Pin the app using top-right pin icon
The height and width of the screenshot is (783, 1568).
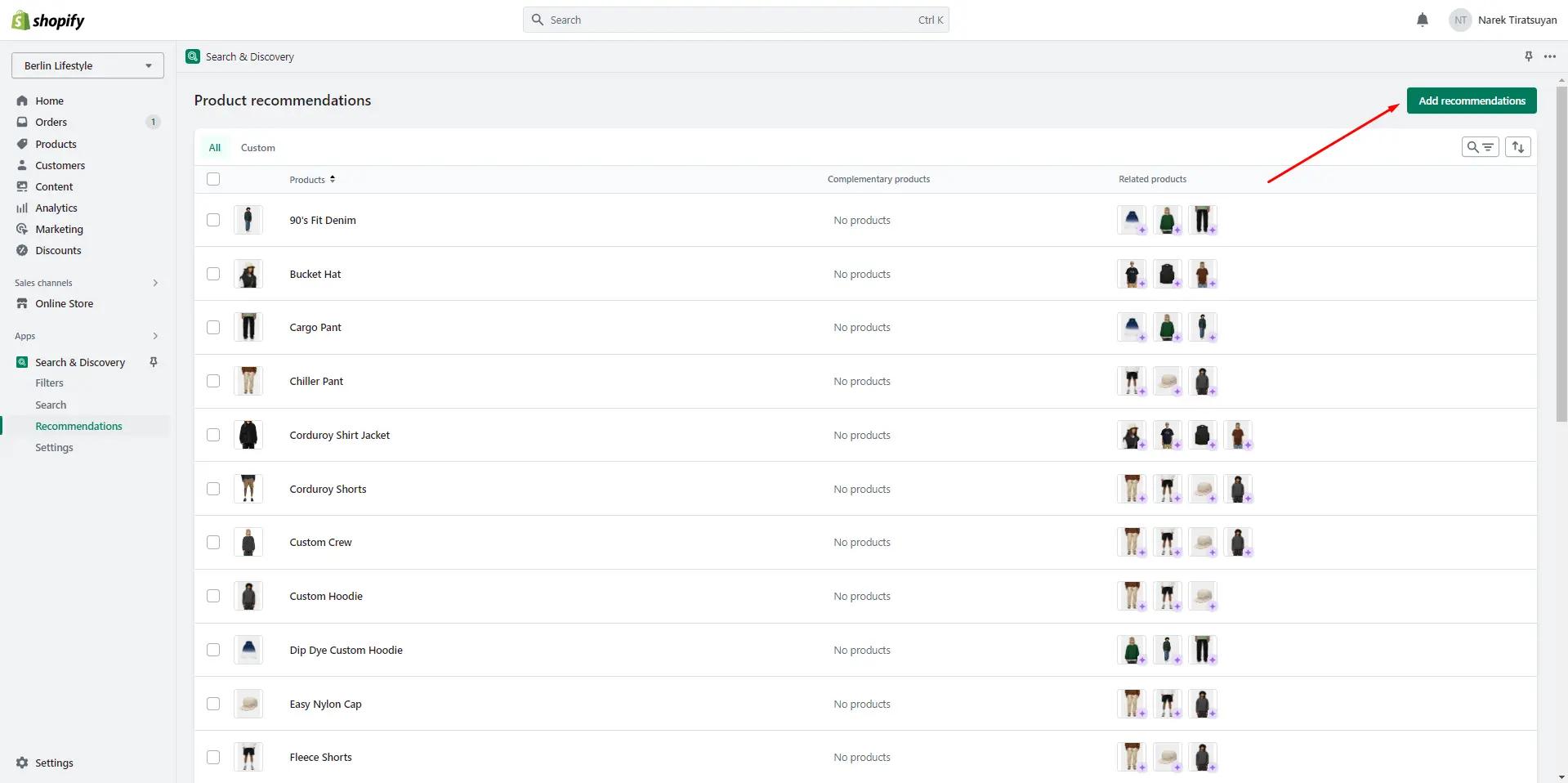click(1528, 56)
